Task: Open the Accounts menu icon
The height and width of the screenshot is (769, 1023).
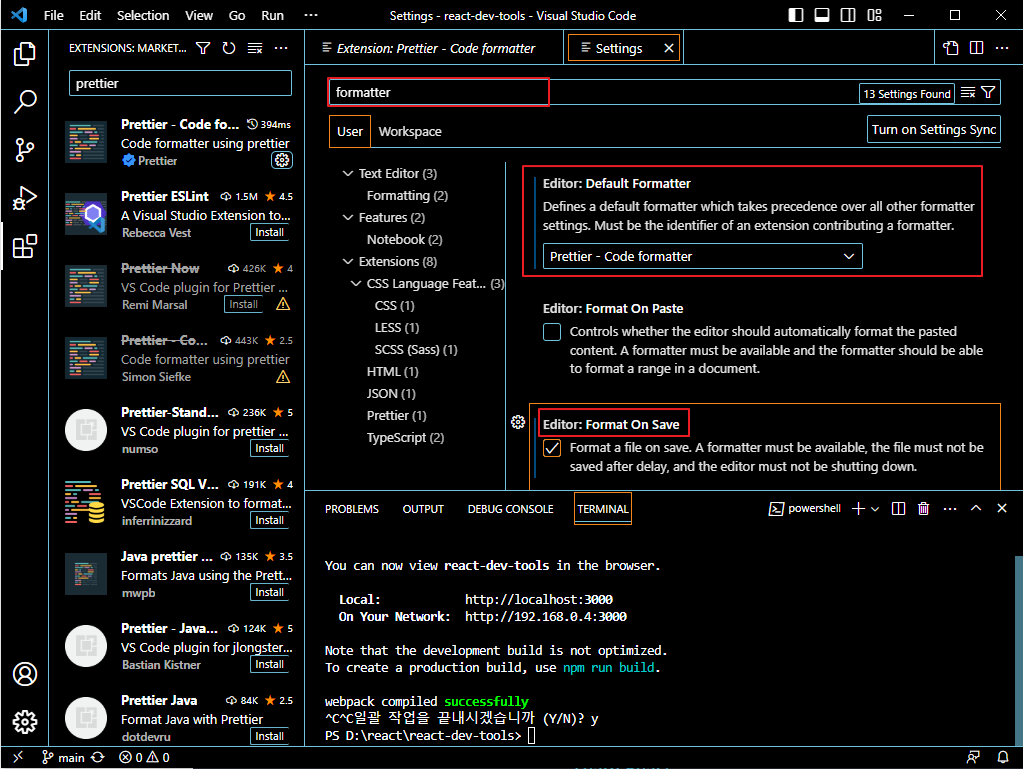Action: (x=25, y=674)
